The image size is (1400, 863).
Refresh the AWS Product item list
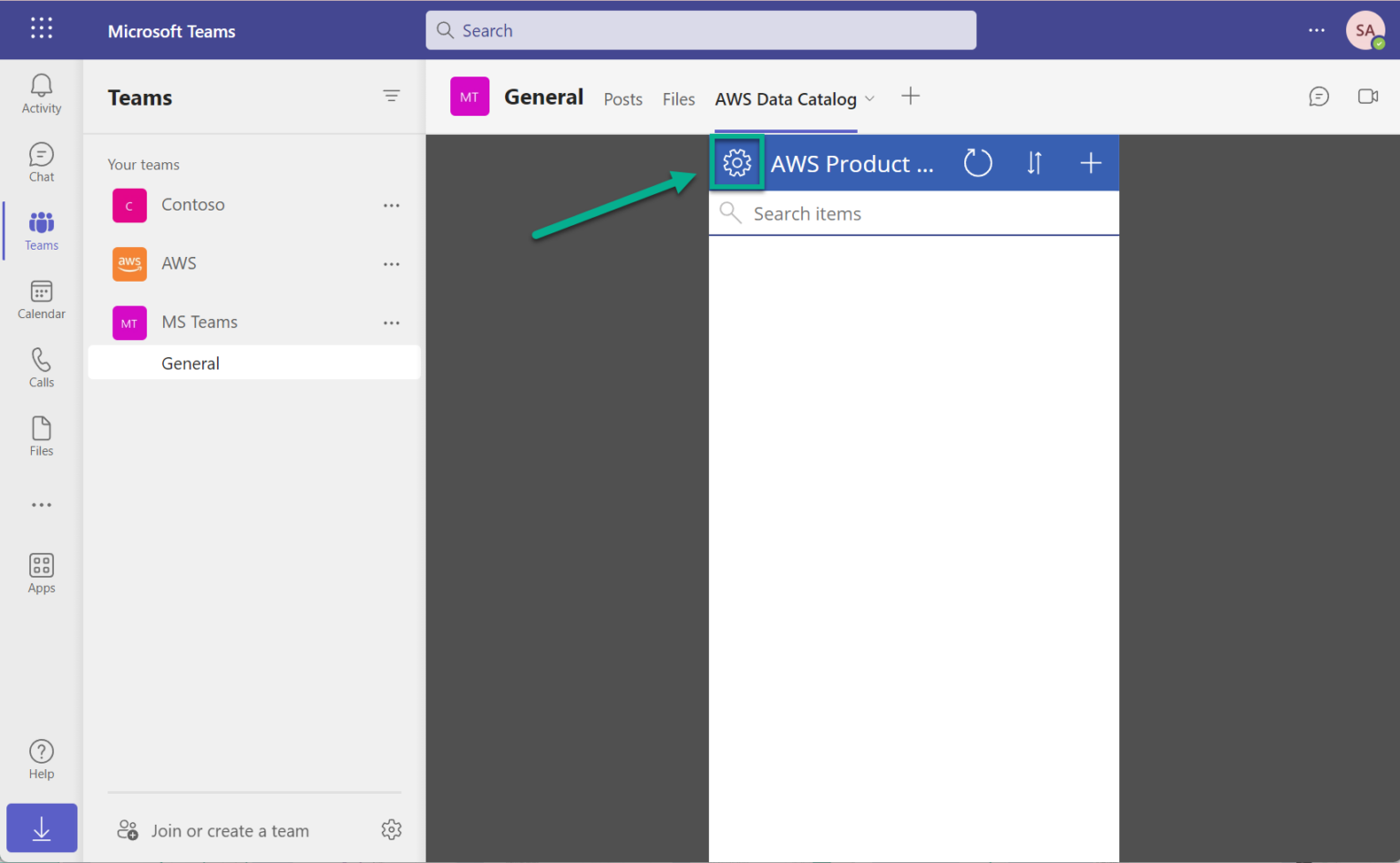click(977, 162)
